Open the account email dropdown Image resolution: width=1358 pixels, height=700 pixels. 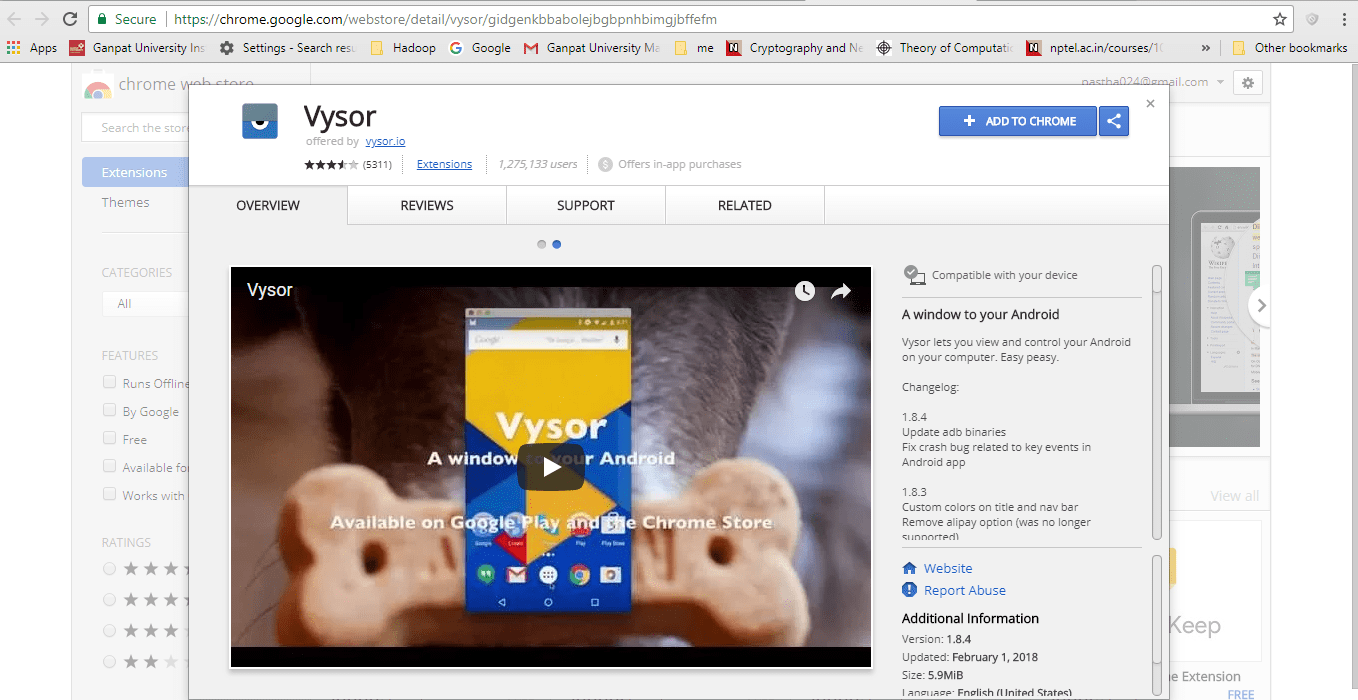click(x=1153, y=82)
